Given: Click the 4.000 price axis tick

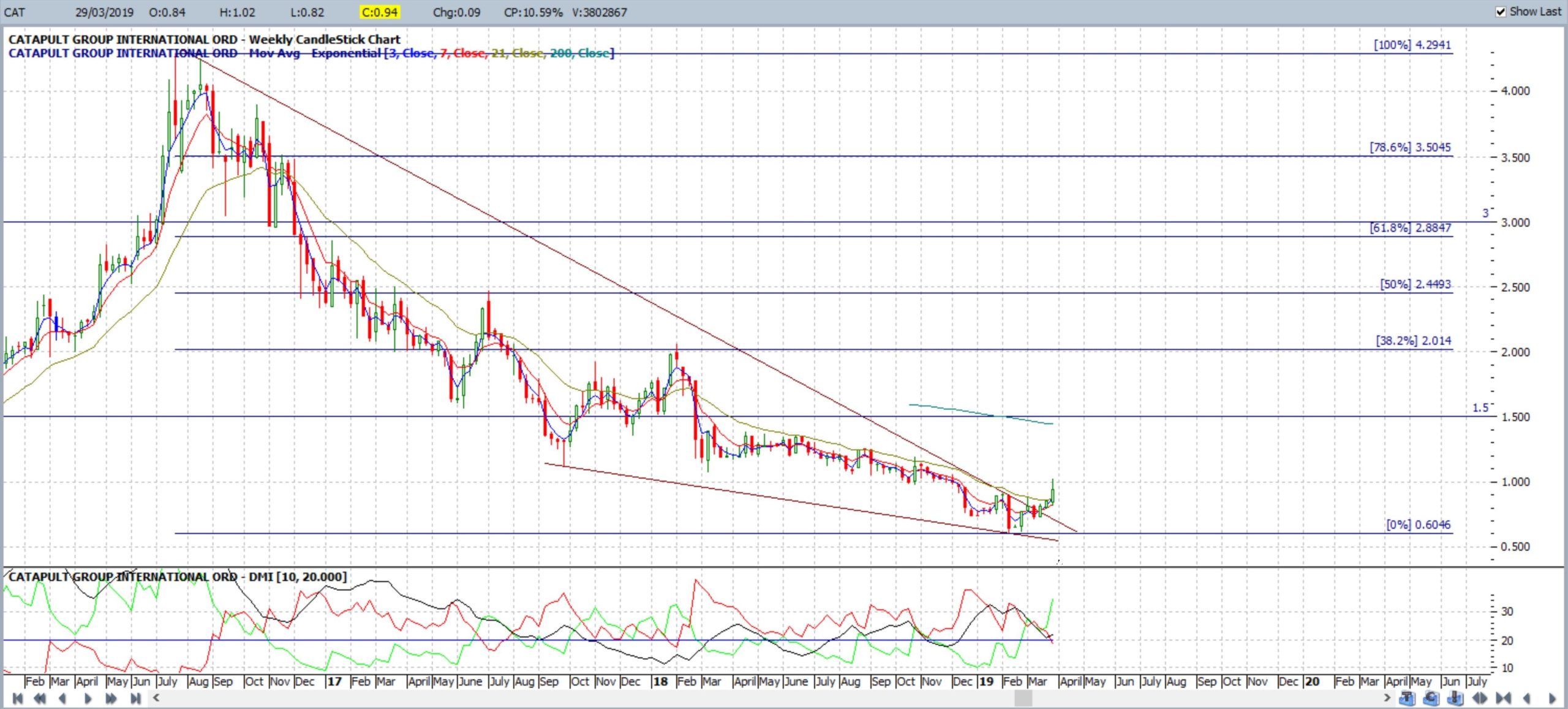Looking at the screenshot, I should (x=1515, y=91).
